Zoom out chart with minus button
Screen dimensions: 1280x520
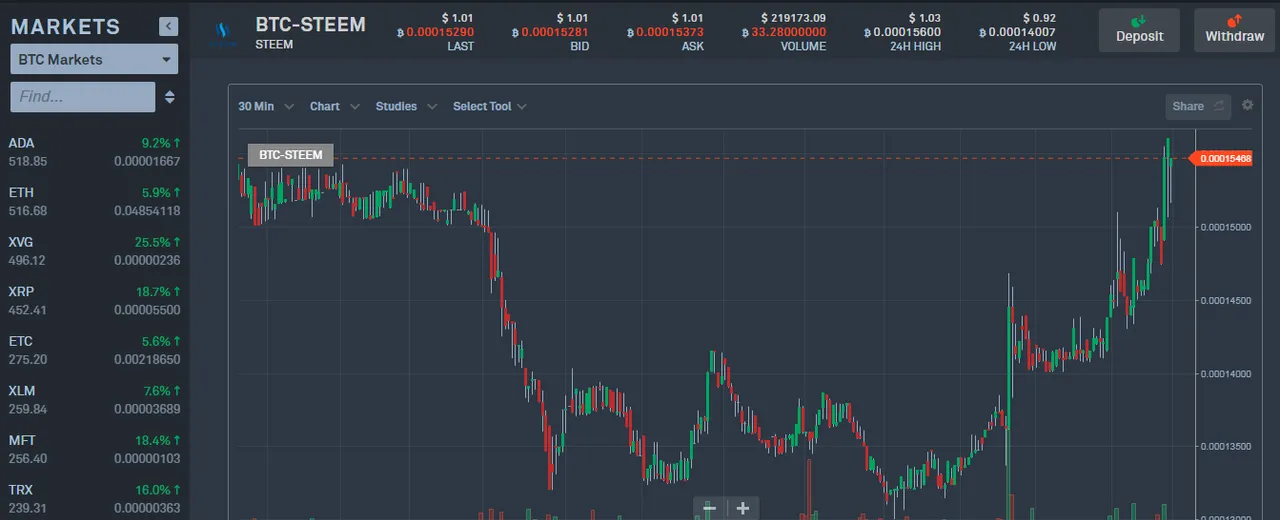[709, 508]
